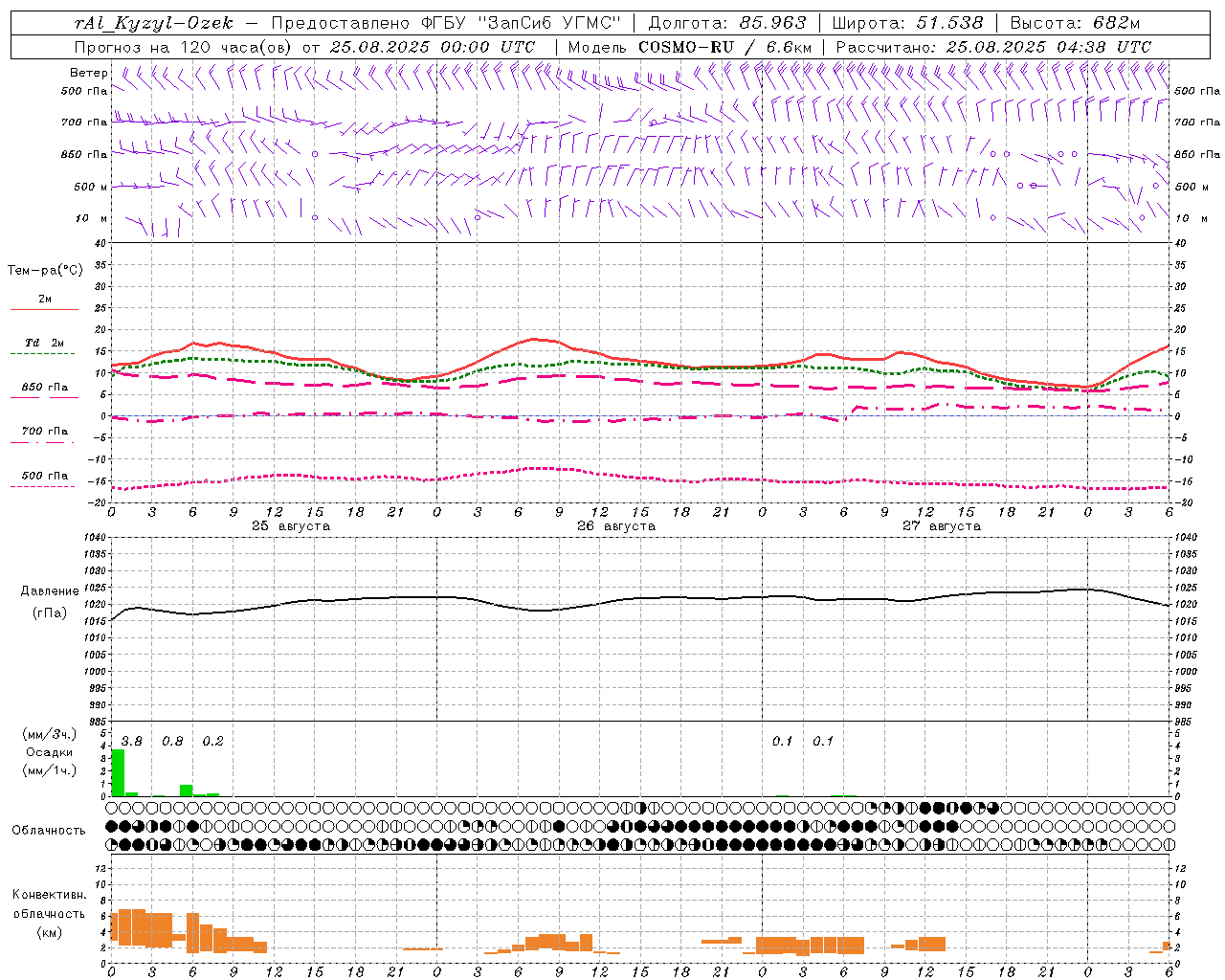Click the Тем-ра(°C) axis title
Viewport: 1225px width, 980px height.
pyautogui.click(x=45, y=270)
